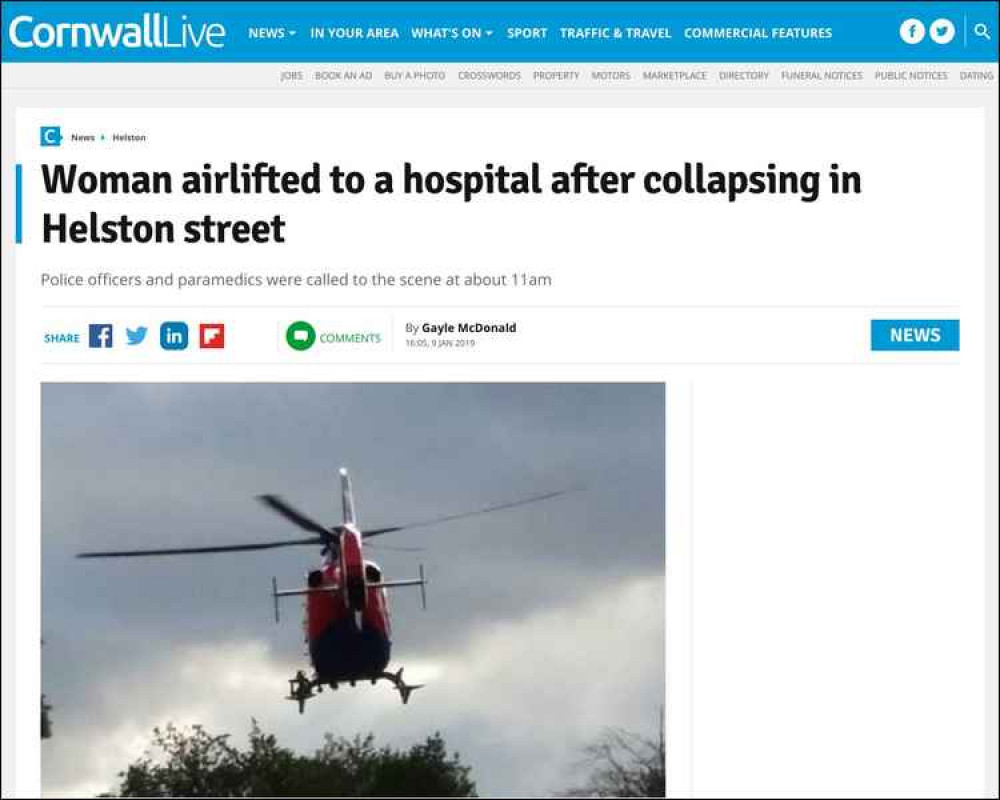Open Twitter page from header icon
Viewport: 1000px width, 800px height.
(942, 31)
